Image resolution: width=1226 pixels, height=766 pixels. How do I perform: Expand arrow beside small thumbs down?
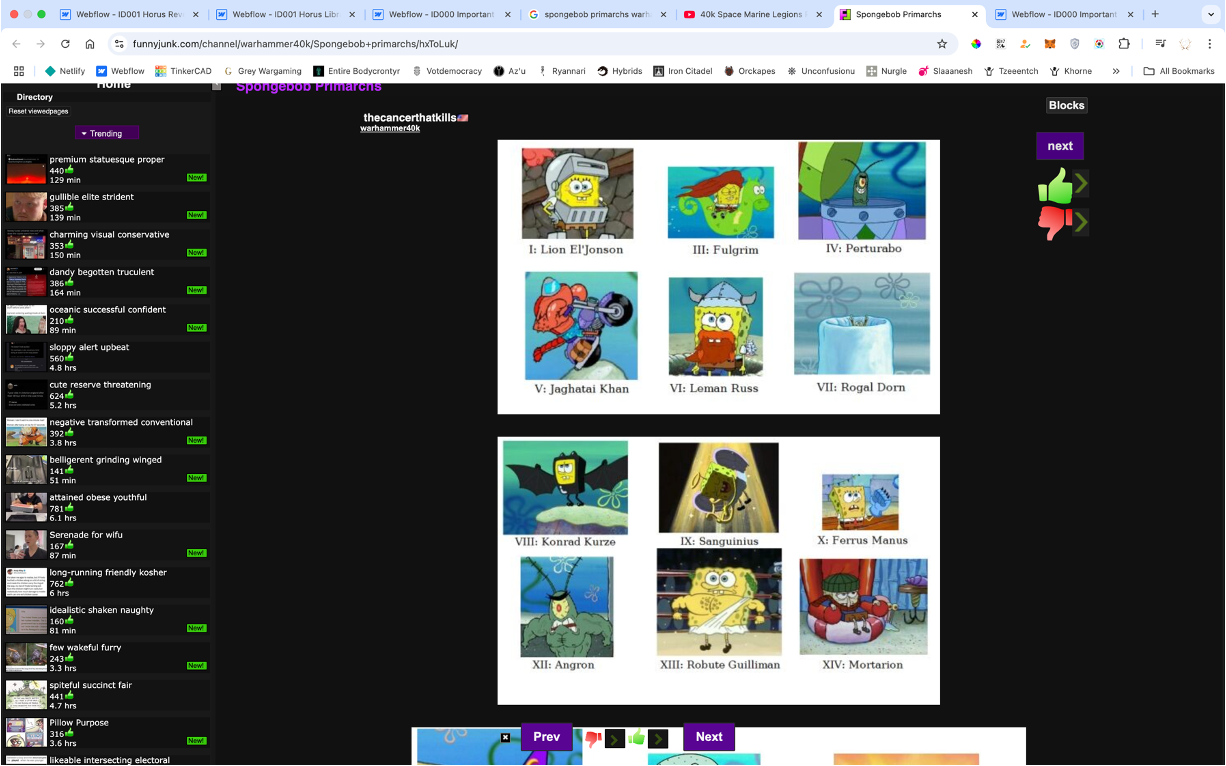click(x=615, y=739)
